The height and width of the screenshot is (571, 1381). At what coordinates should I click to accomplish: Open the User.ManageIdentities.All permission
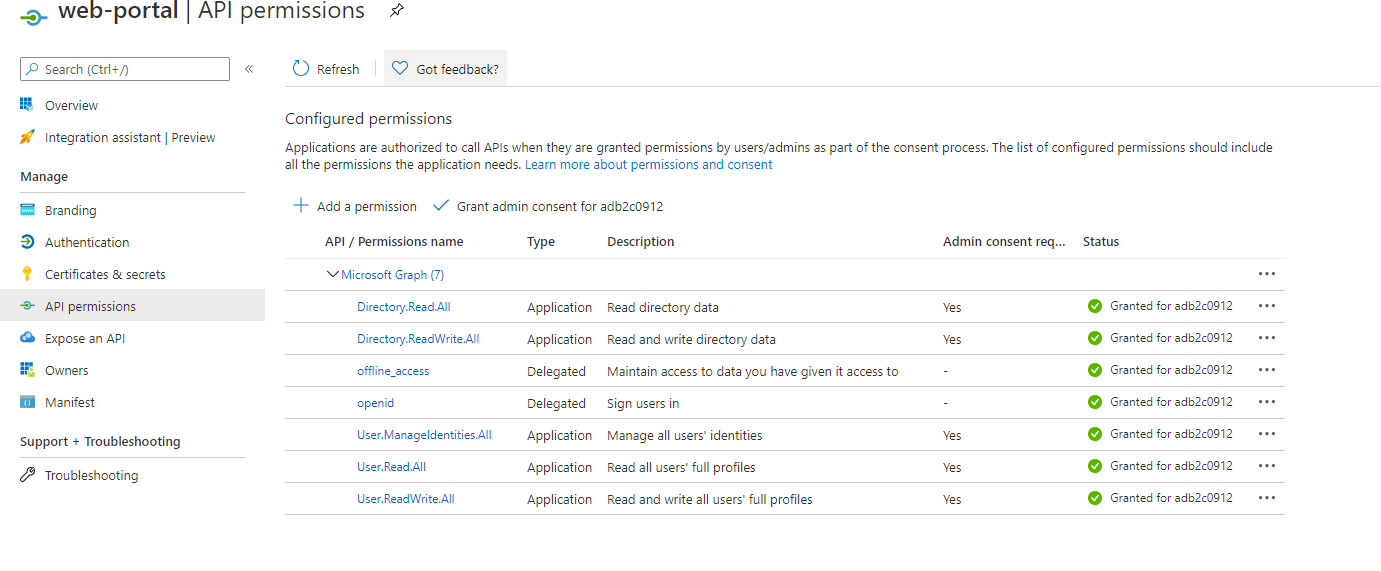(x=424, y=434)
